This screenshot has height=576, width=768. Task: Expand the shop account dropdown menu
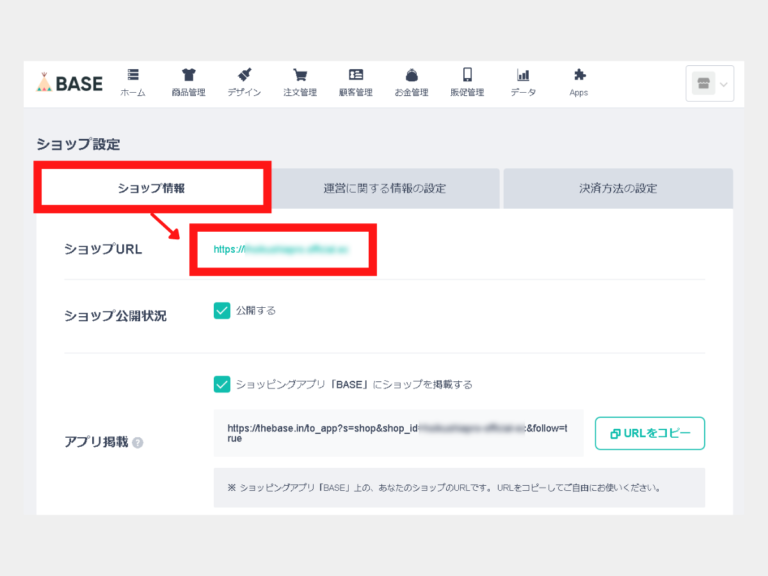click(x=710, y=84)
